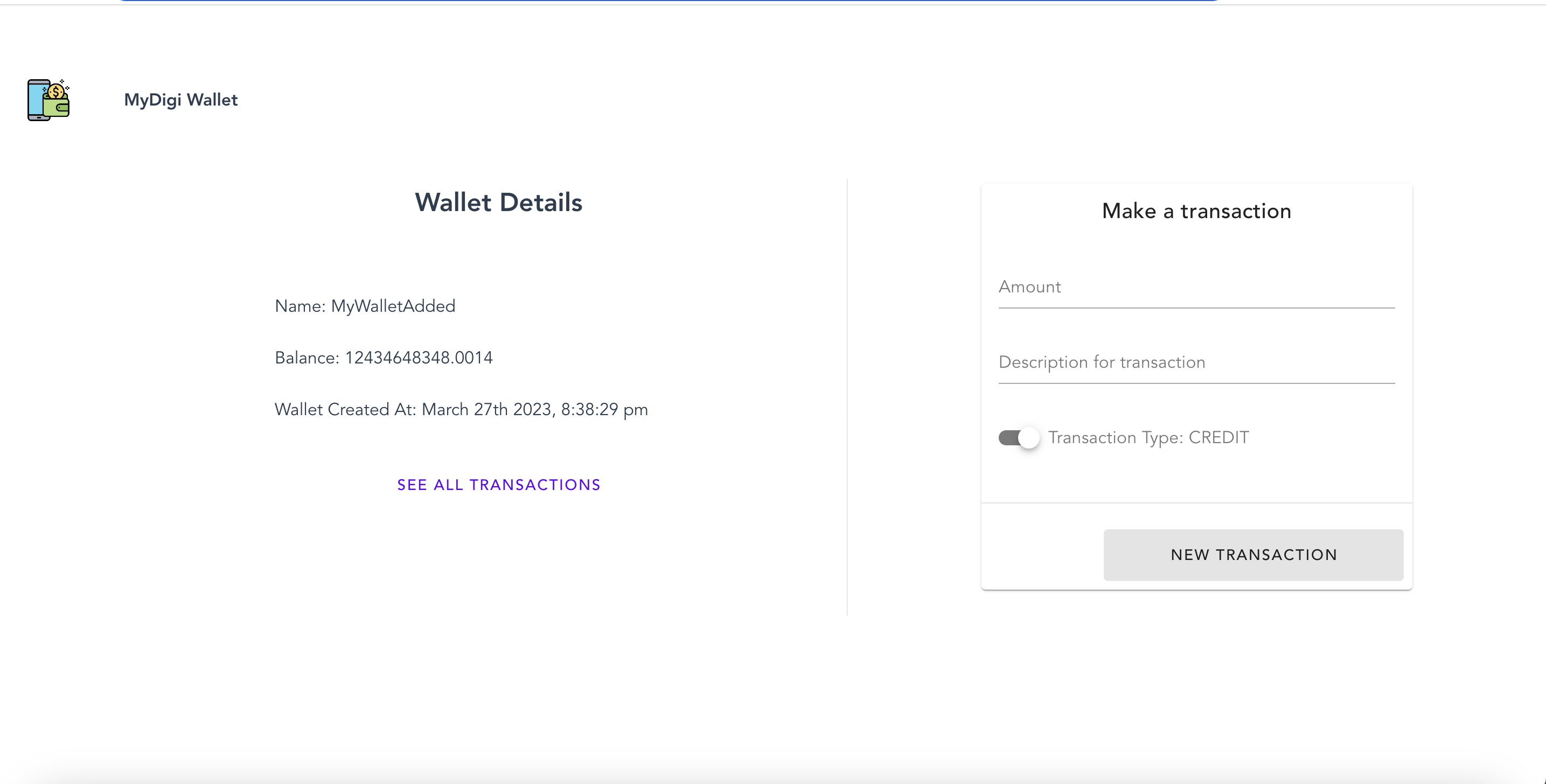Click the wallet clasp on the logo icon
Image resolution: width=1546 pixels, height=784 pixels.
(x=63, y=108)
